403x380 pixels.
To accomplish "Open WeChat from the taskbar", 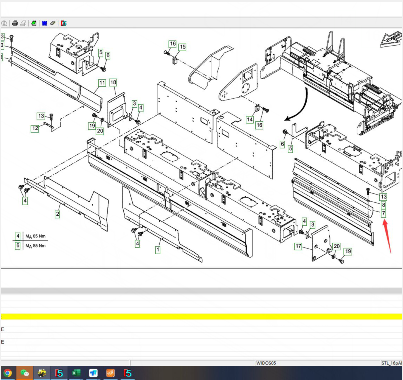I will 25,373.
